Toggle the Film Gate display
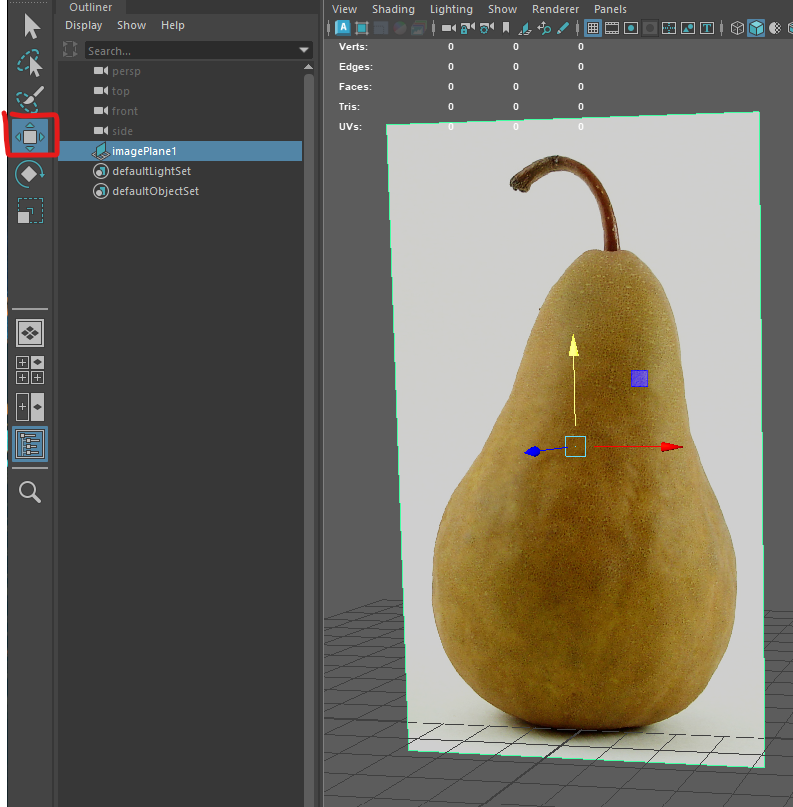 612,28
